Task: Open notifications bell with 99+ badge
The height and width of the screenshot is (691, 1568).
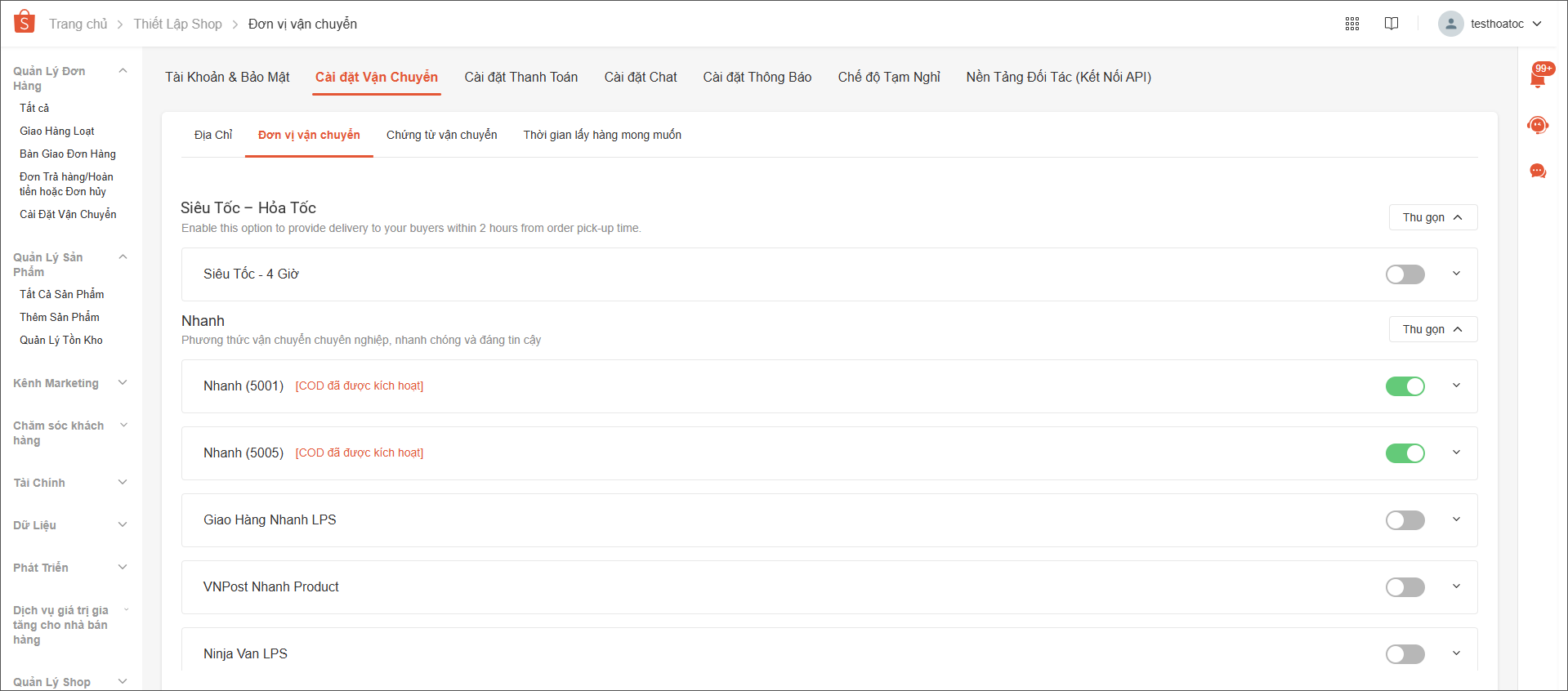Action: (1538, 77)
